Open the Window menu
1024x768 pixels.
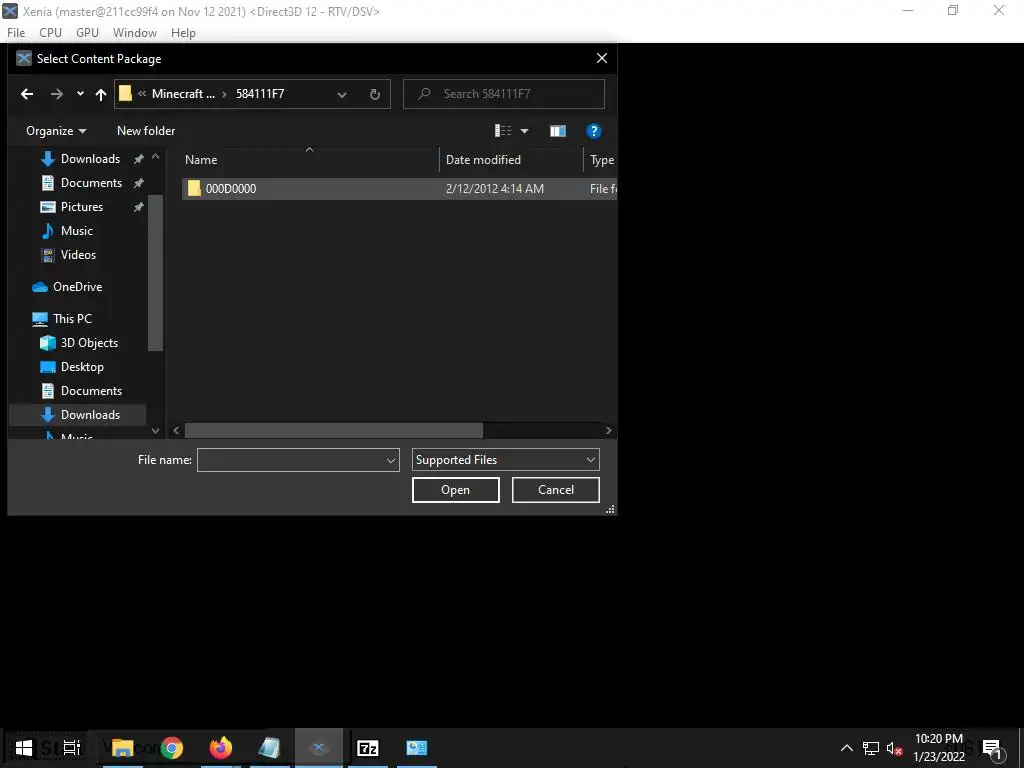(x=135, y=33)
